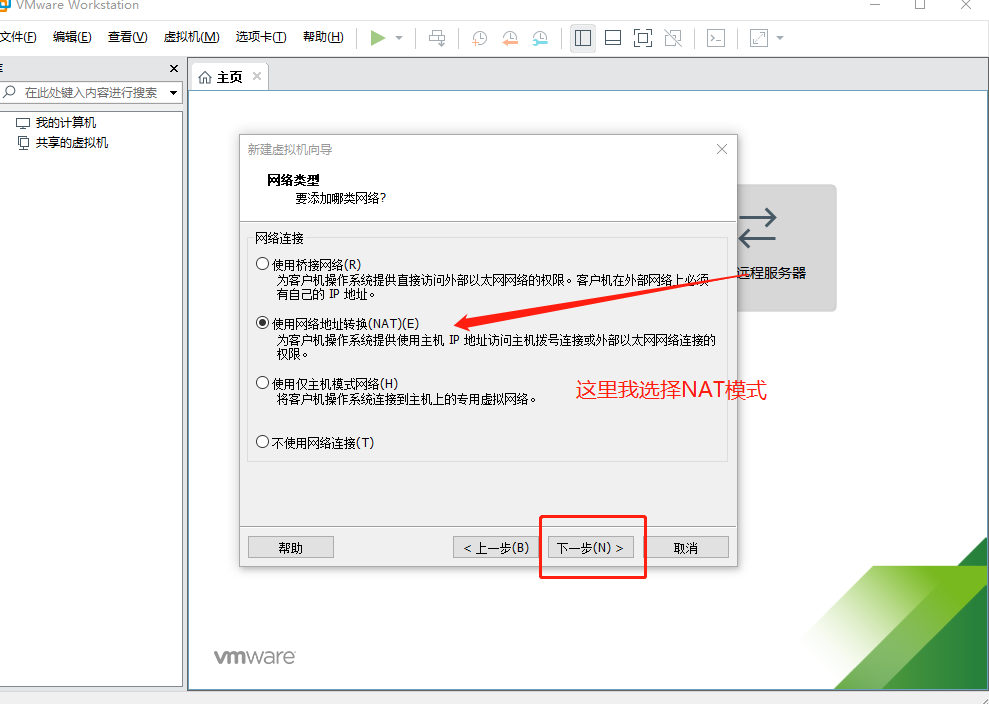
Task: Close the library sidebar panel
Action: coord(174,68)
